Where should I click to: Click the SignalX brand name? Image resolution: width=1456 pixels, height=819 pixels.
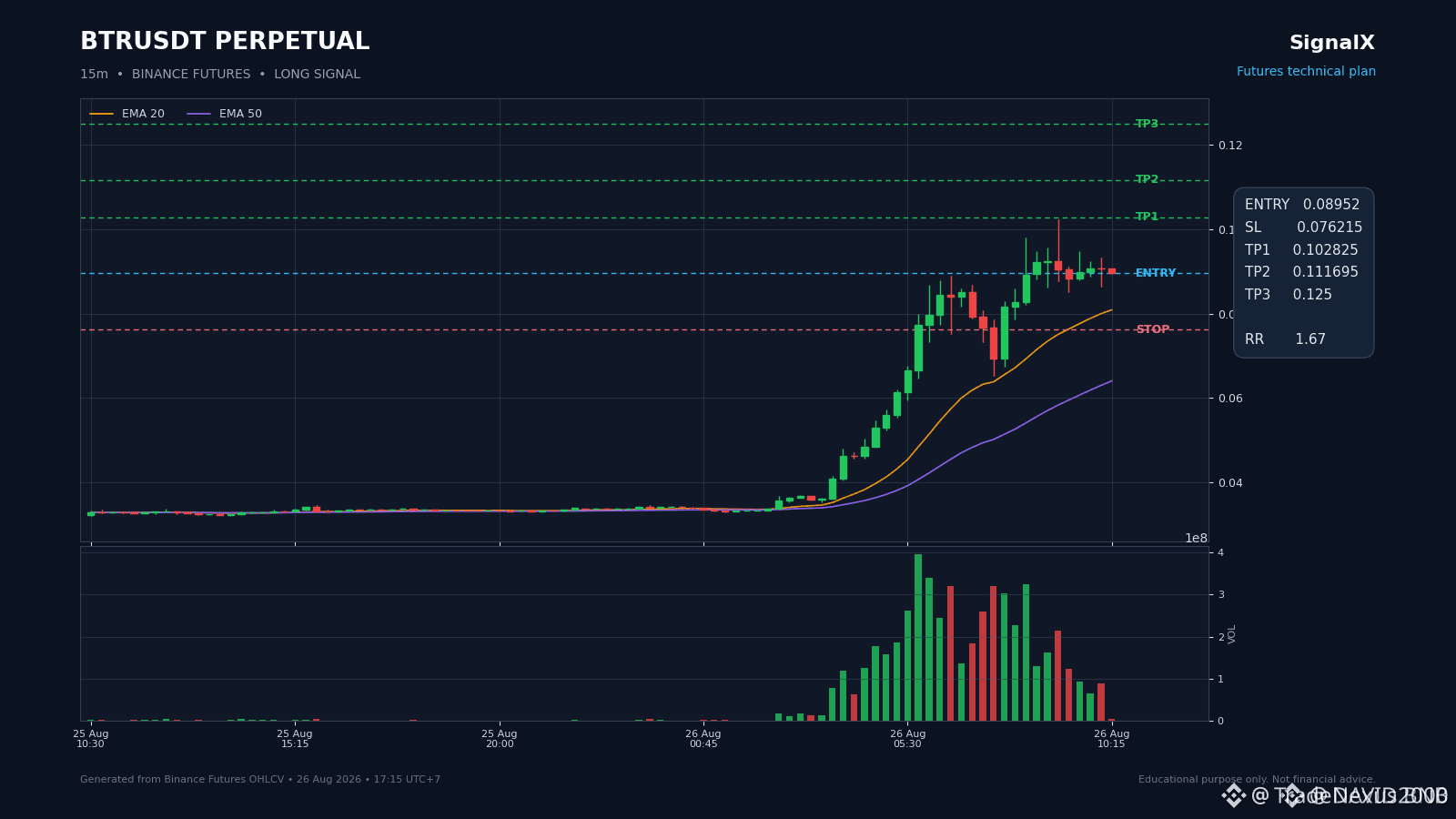(1332, 43)
